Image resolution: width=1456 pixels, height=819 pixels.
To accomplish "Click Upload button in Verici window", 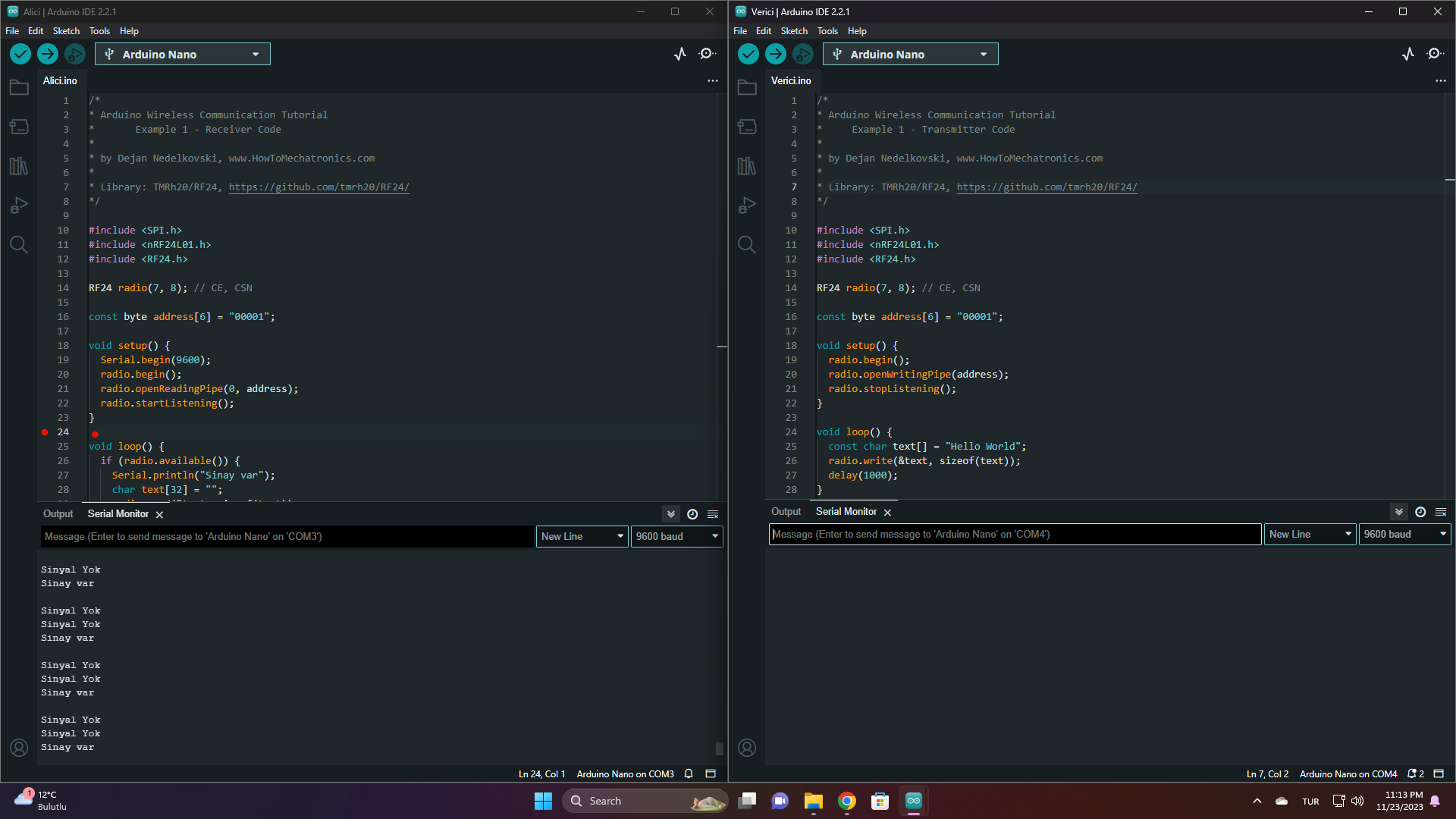I will coord(776,54).
